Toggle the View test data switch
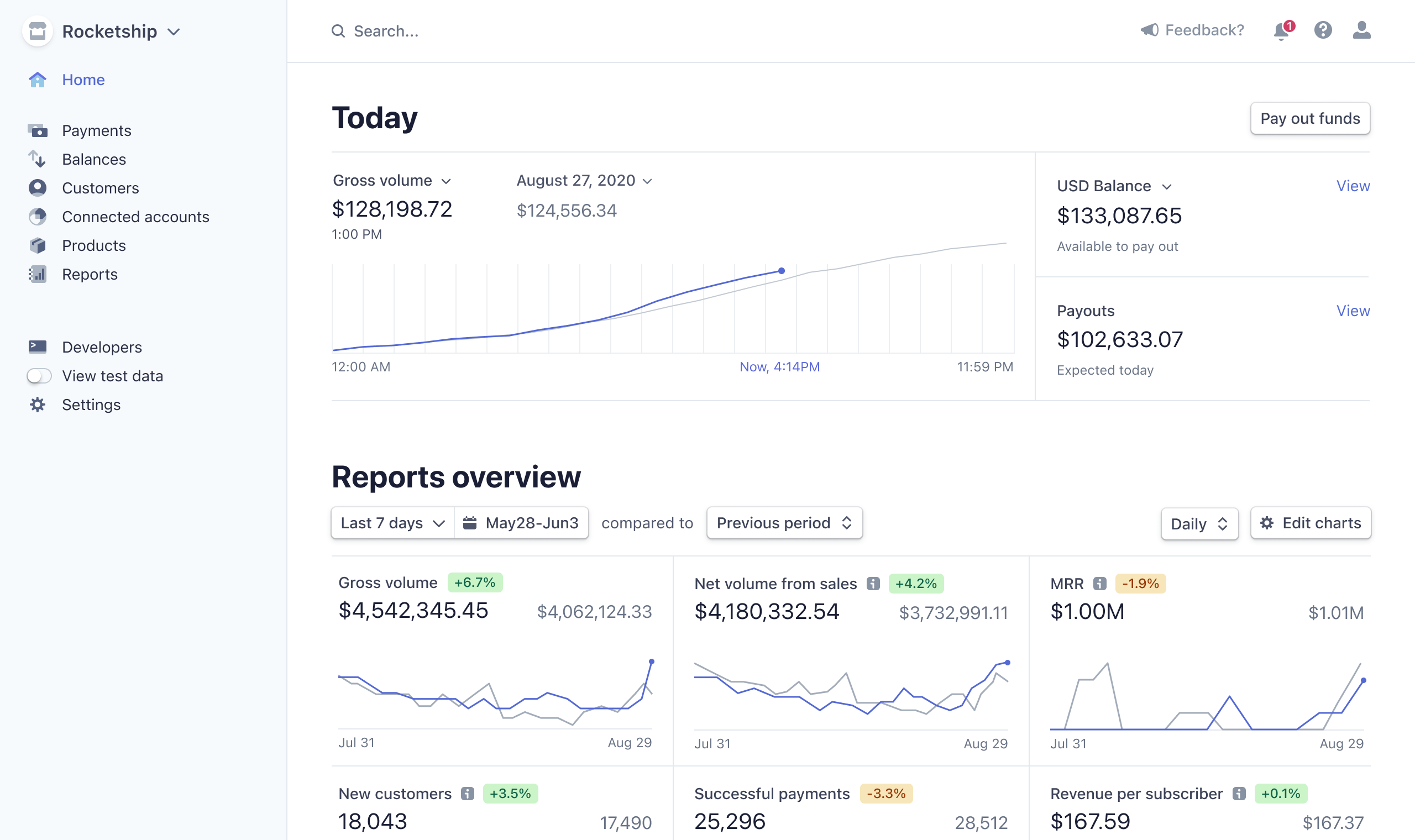The image size is (1415, 840). [x=39, y=376]
